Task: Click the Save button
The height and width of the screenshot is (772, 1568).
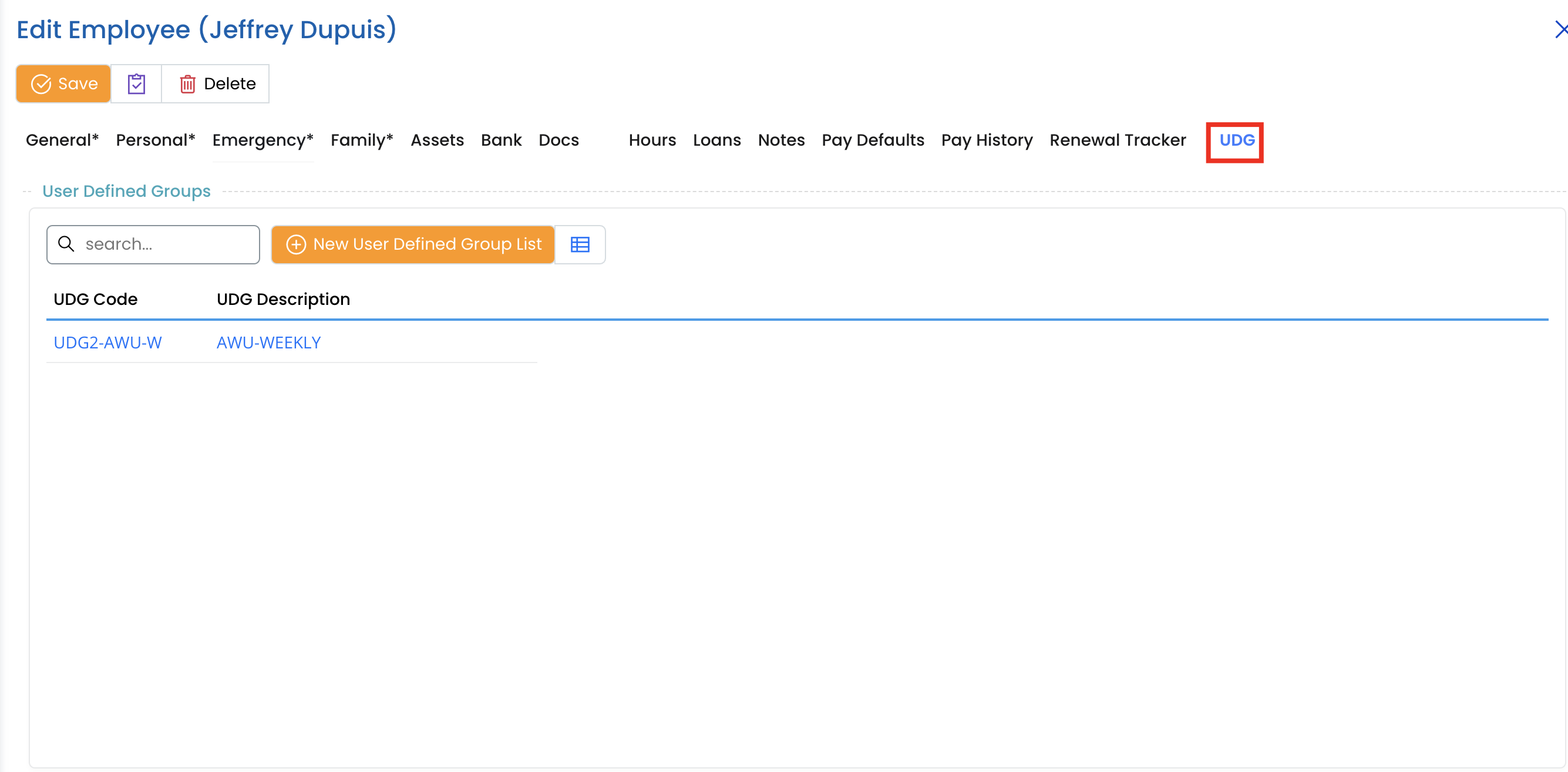Action: [x=64, y=83]
